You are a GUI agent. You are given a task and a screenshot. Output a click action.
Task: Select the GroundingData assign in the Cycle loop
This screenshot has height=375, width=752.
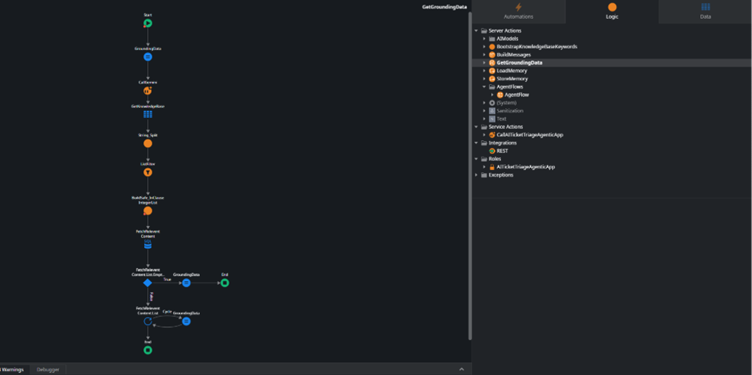(x=187, y=321)
